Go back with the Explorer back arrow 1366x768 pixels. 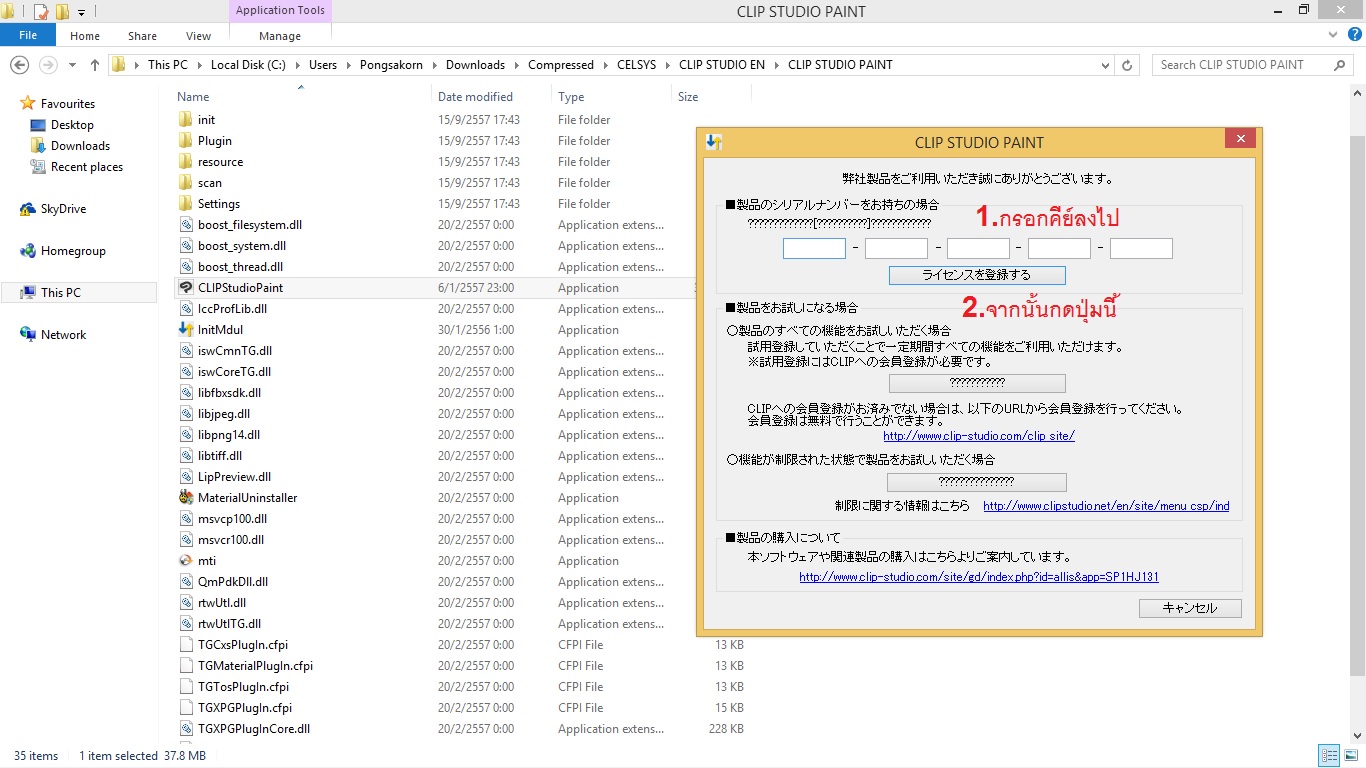pyautogui.click(x=19, y=65)
